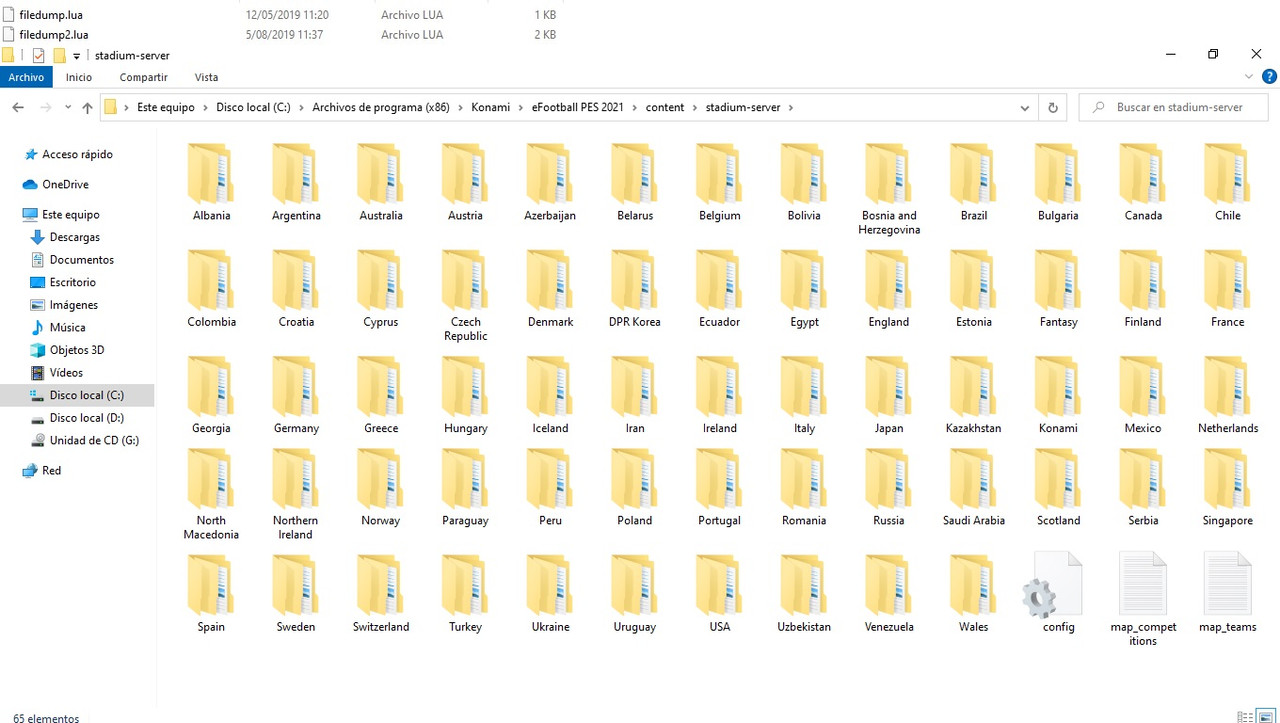Switch to the Vista tab
The image size is (1280, 723).
tap(206, 77)
